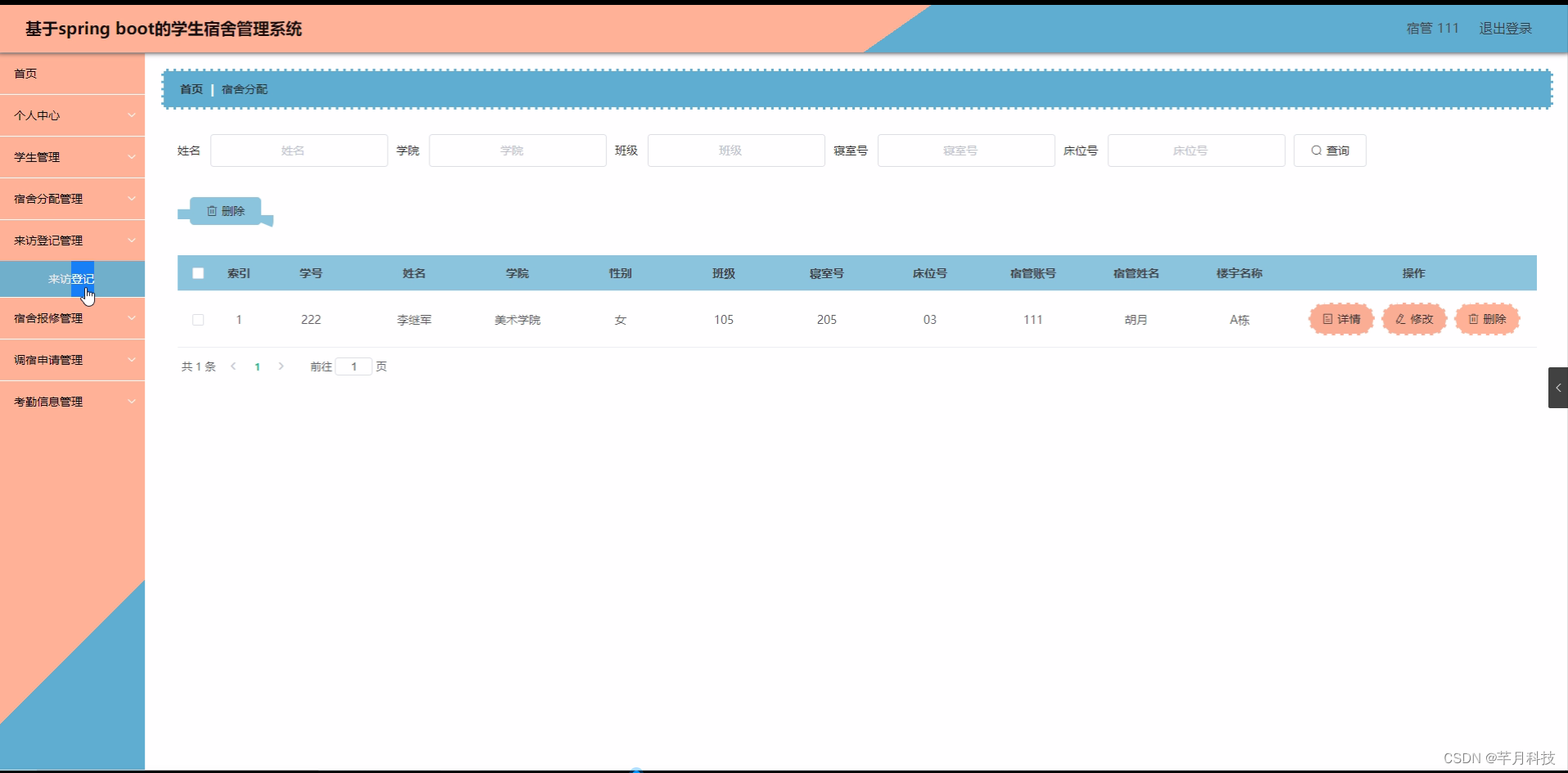Click the magnifier icon in the 查询 button
Image resolution: width=1568 pixels, height=773 pixels.
point(1316,151)
